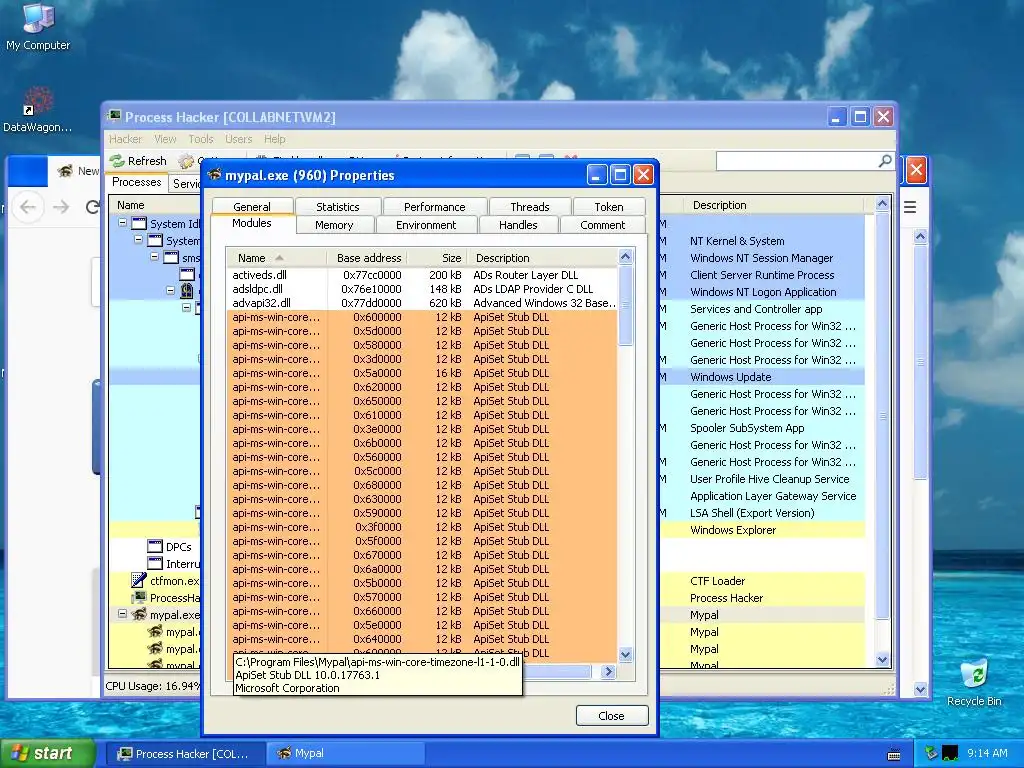Click the search magnifier icon in Process Hacker

885,160
